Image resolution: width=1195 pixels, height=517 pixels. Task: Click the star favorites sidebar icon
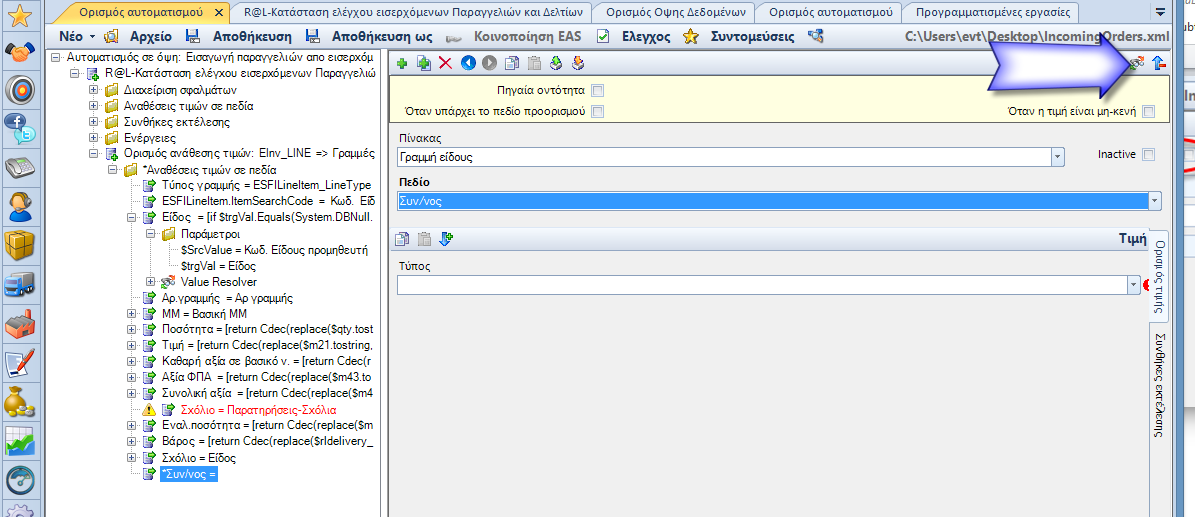pyautogui.click(x=18, y=14)
